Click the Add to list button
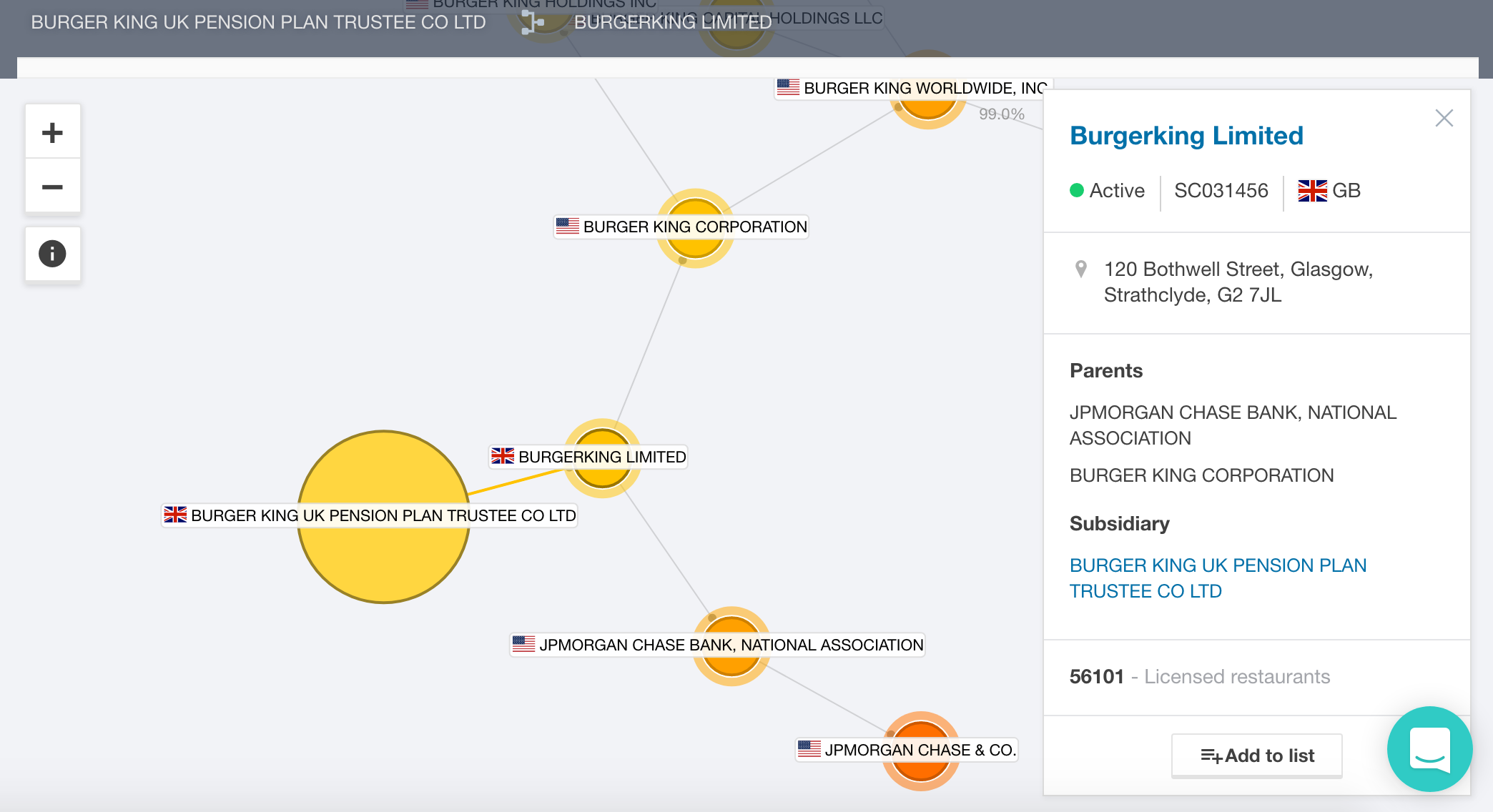1493x812 pixels. coord(1256,756)
